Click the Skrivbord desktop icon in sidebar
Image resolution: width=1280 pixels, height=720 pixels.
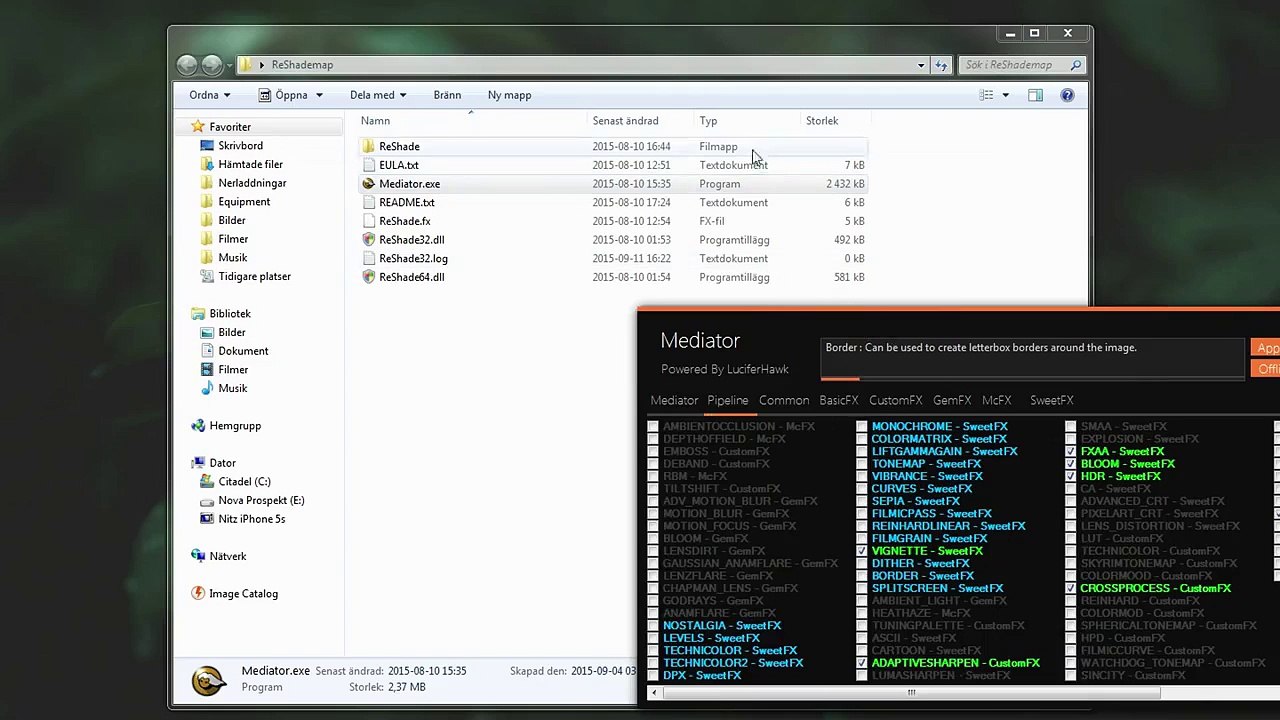coord(207,146)
